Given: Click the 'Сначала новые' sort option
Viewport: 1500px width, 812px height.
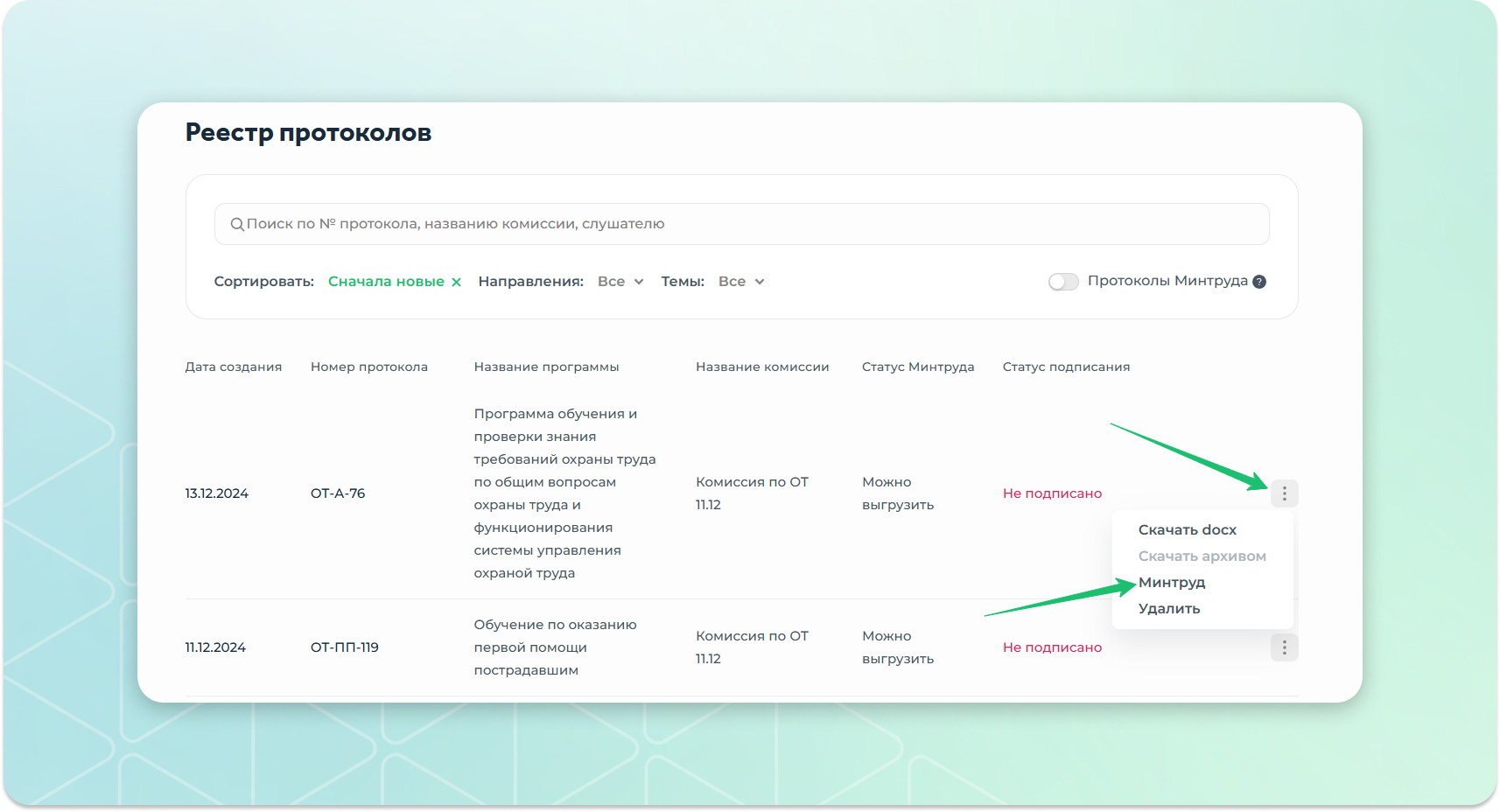Looking at the screenshot, I should click(386, 282).
